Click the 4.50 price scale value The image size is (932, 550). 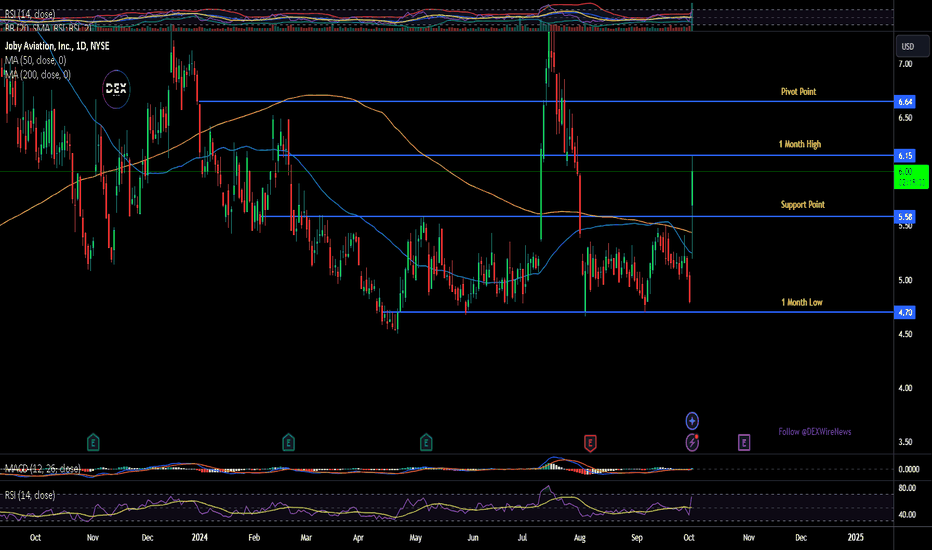point(905,334)
